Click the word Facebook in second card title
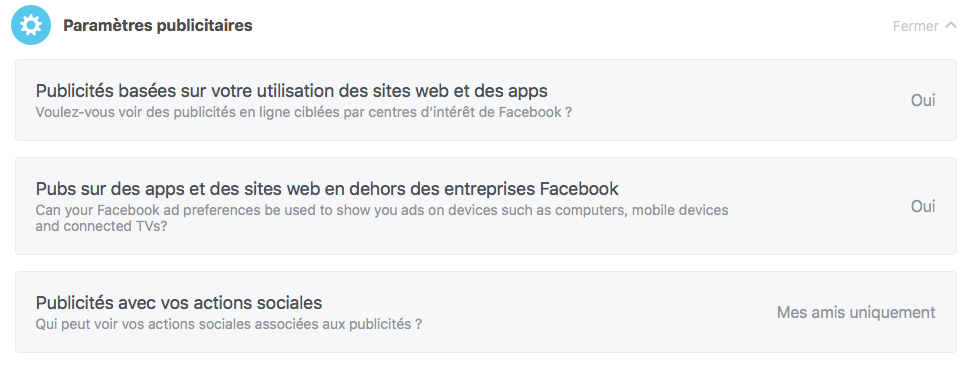The width and height of the screenshot is (969, 368). [x=579, y=188]
